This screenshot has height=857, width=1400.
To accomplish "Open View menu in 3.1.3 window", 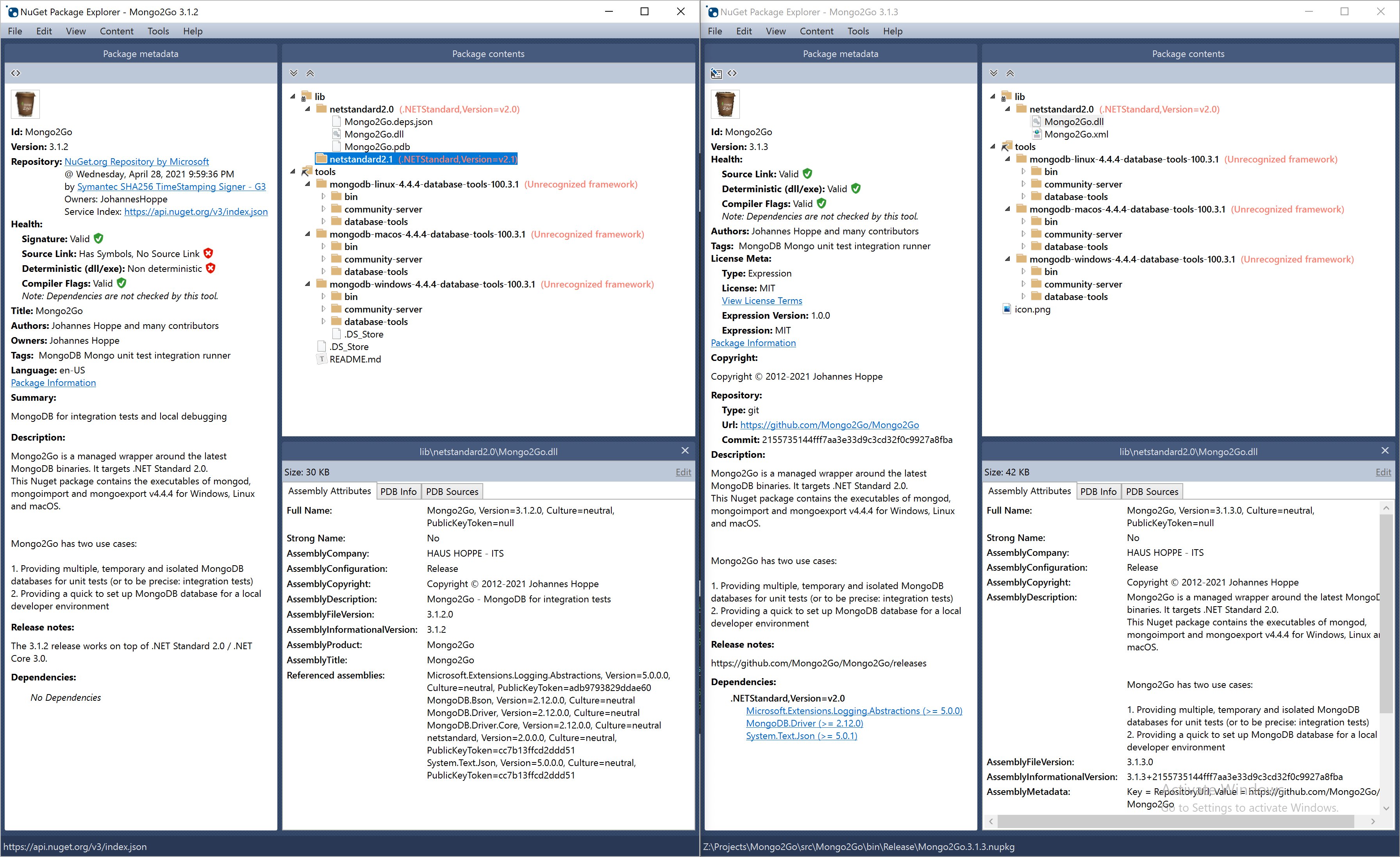I will [775, 31].
